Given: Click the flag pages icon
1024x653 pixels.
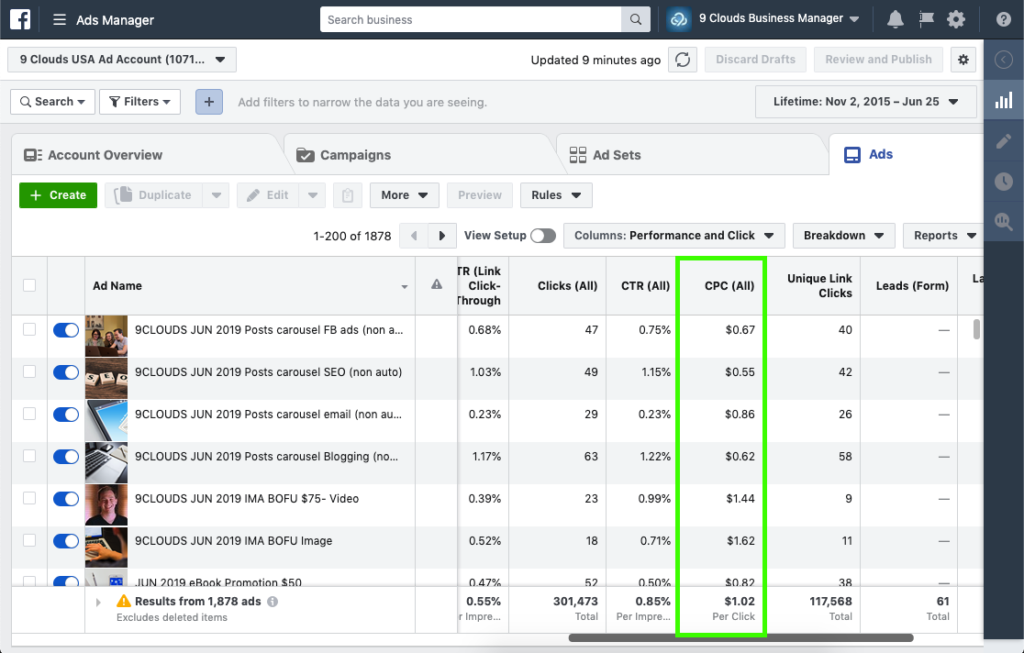Looking at the screenshot, I should click(926, 20).
